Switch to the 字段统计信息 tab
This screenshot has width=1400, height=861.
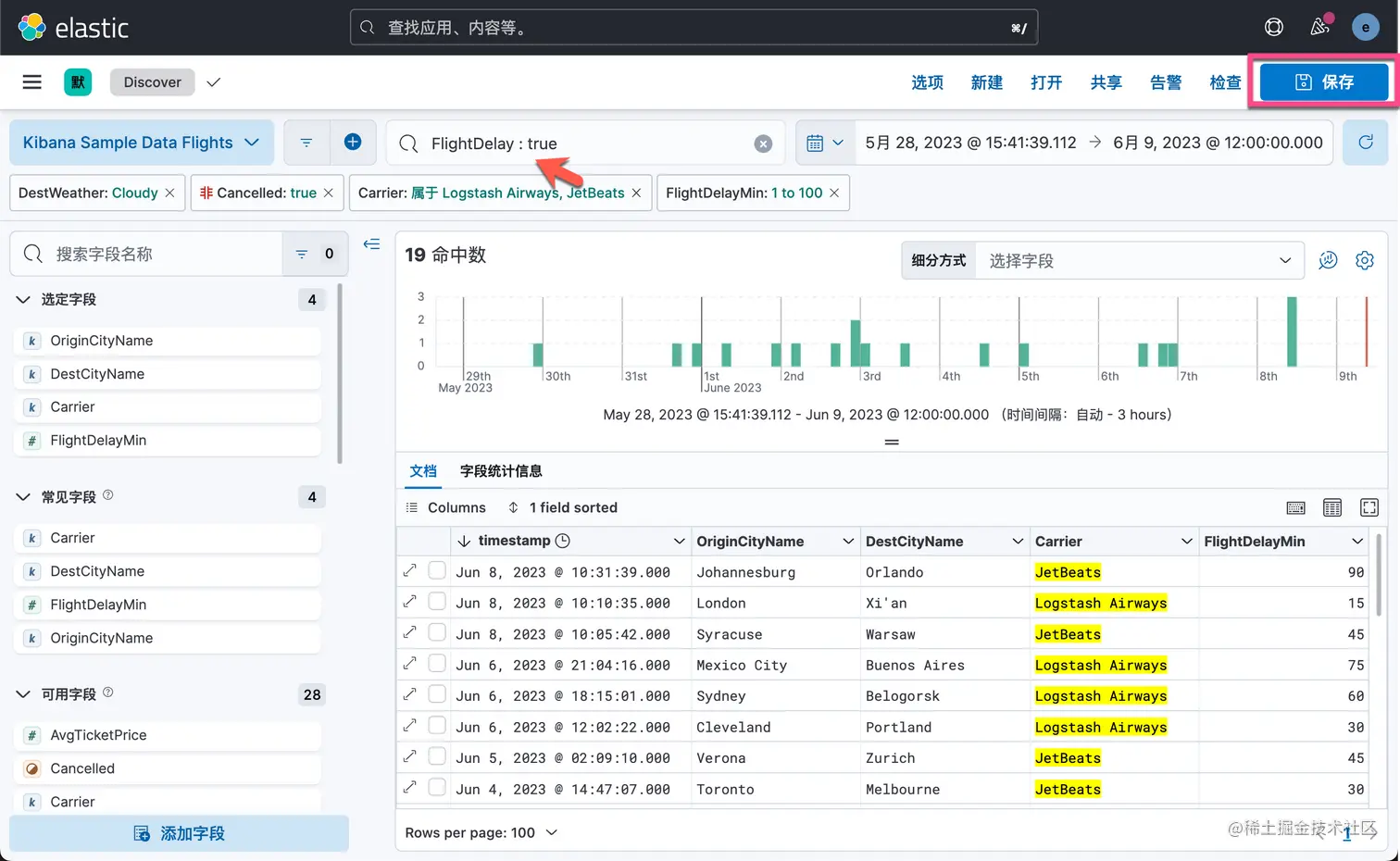tap(501, 471)
